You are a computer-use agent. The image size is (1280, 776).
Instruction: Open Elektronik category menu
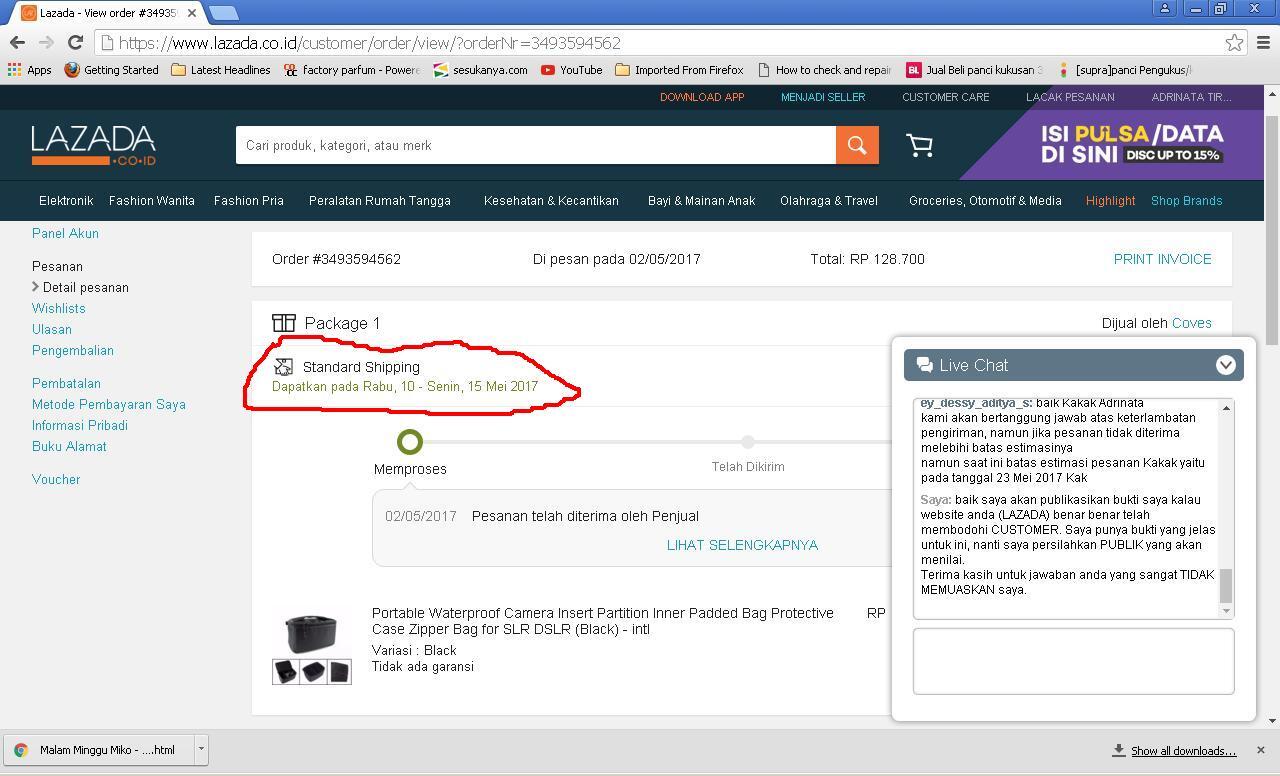point(66,201)
